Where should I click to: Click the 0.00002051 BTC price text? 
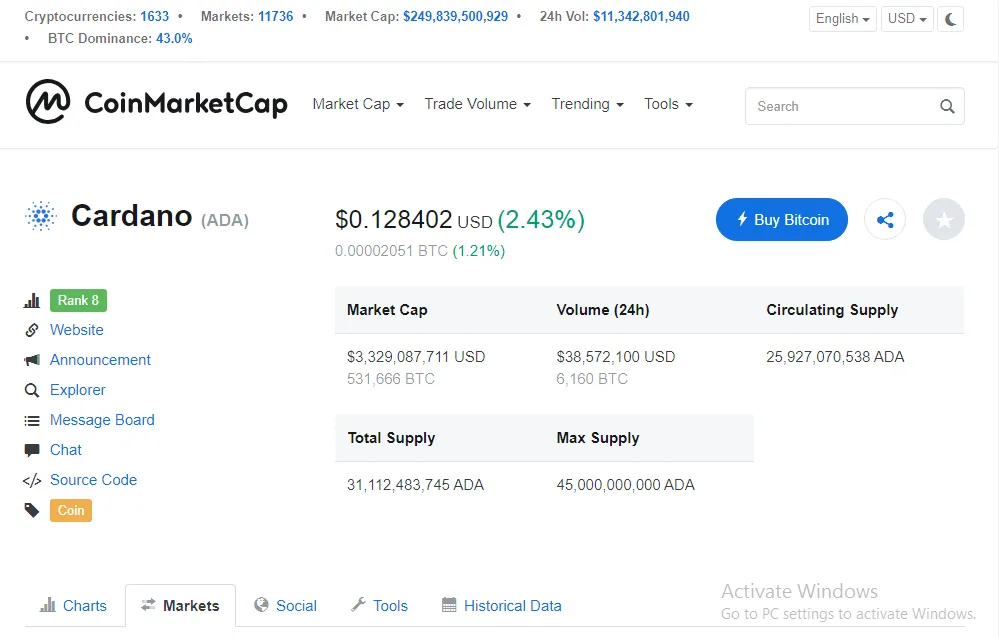[x=391, y=251]
